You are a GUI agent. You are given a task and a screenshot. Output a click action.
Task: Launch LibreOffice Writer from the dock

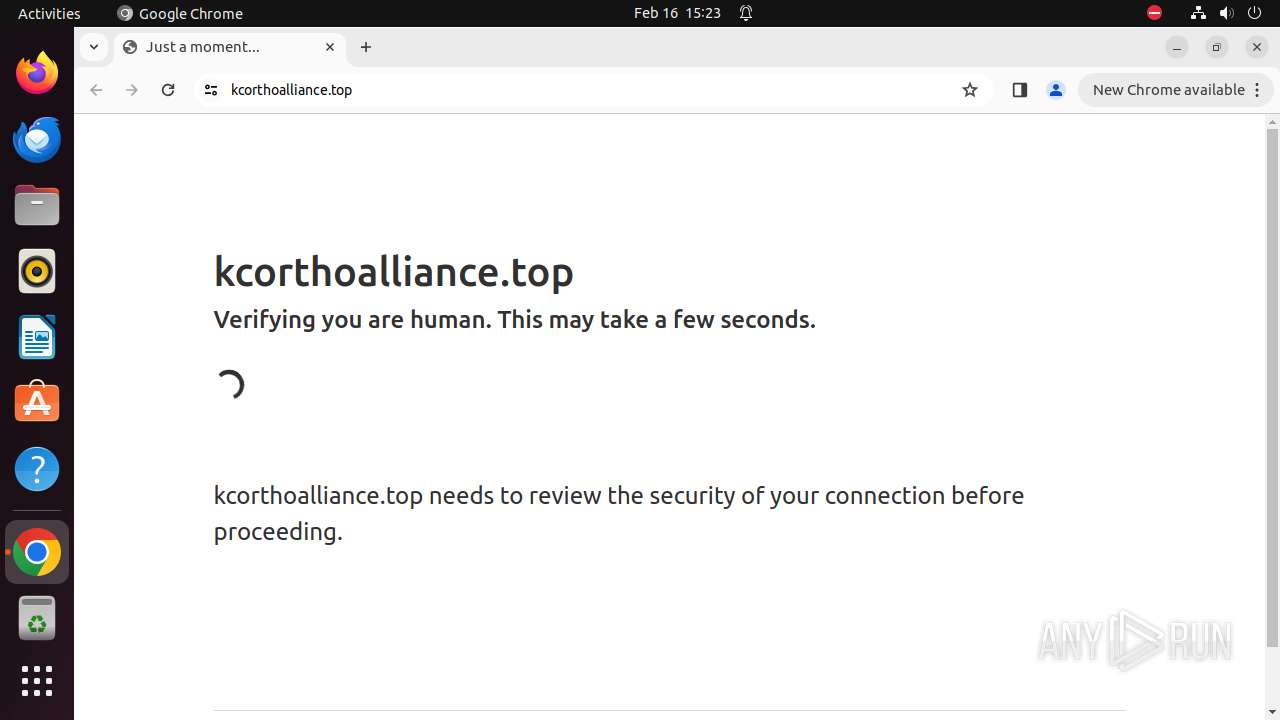click(x=37, y=337)
